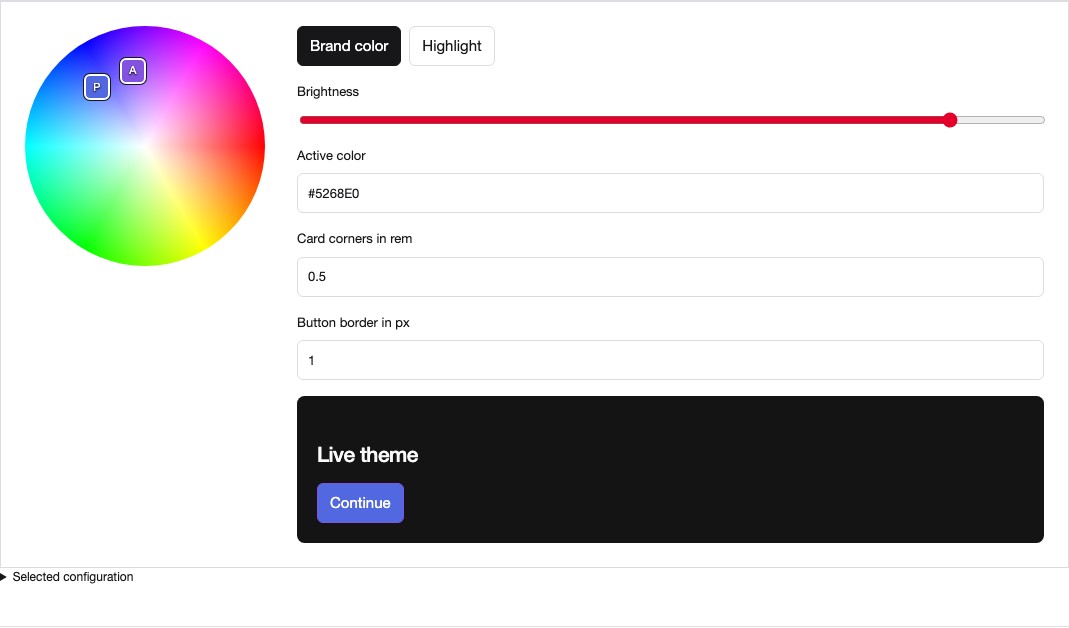Focus the Card corners in rem field
Screen dimensions: 1069x628
[670, 277]
